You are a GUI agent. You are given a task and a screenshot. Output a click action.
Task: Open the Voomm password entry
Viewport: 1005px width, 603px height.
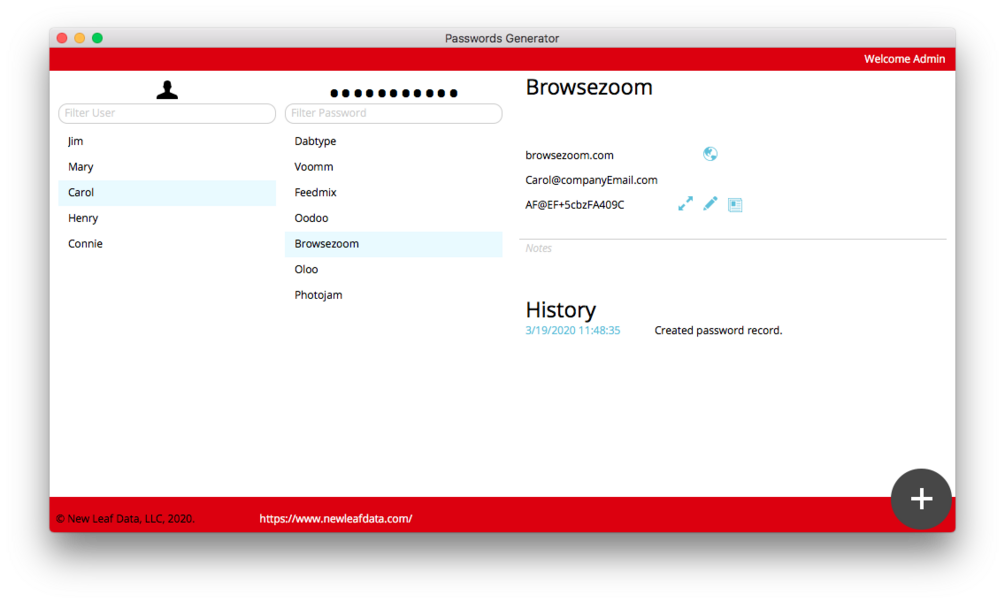[394, 167]
